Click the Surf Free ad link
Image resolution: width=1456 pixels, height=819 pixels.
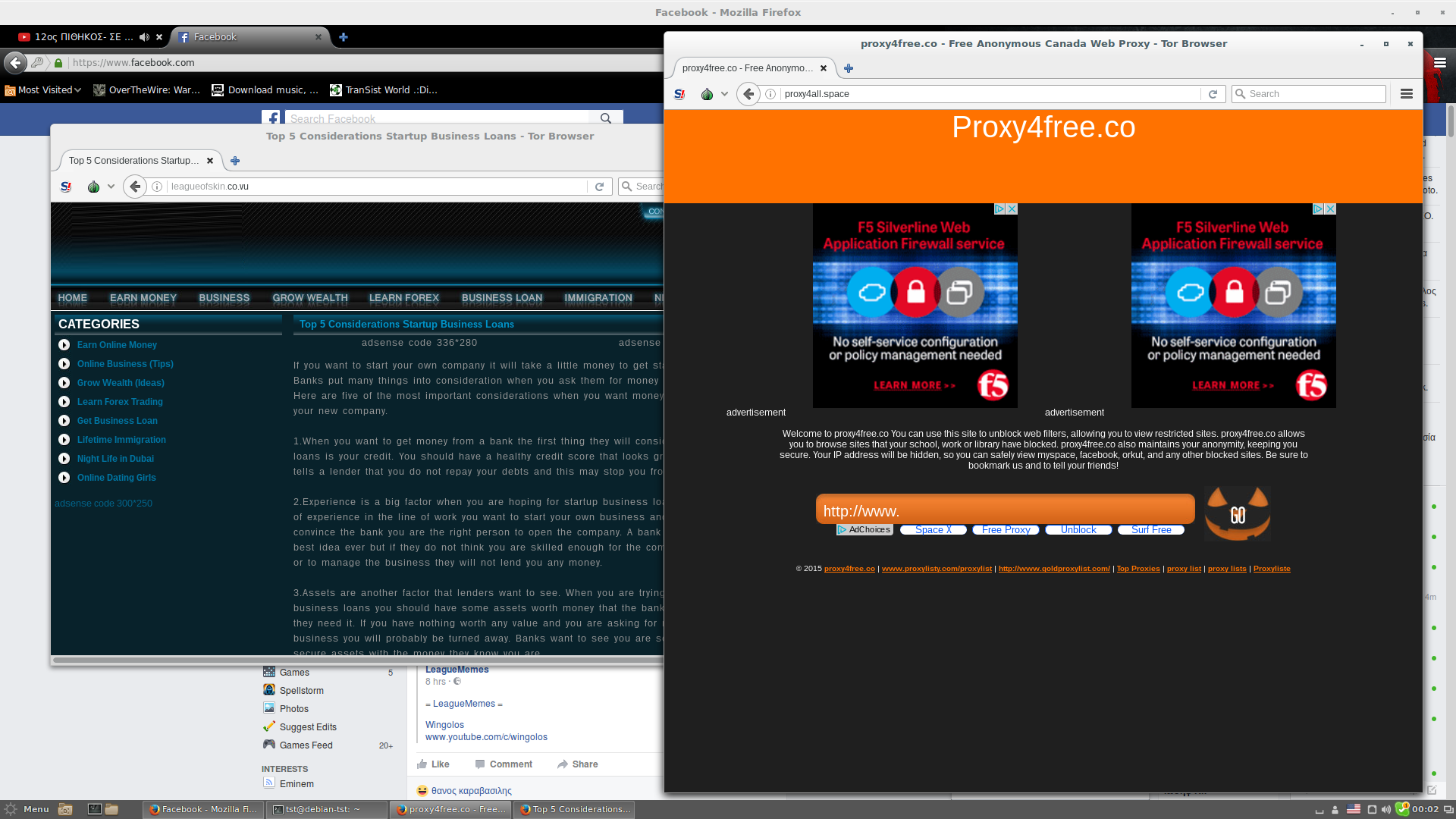point(1151,530)
